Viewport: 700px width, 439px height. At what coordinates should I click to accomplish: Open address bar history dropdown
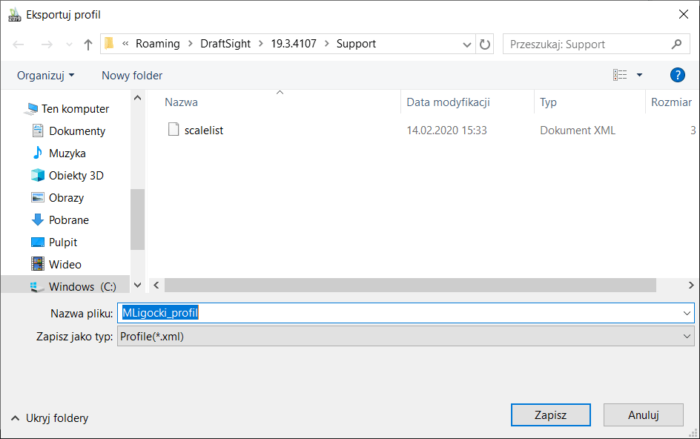pyautogui.click(x=467, y=45)
